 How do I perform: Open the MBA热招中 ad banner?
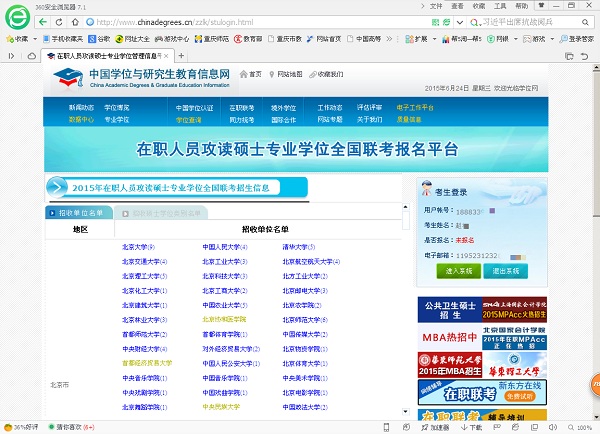click(450, 337)
